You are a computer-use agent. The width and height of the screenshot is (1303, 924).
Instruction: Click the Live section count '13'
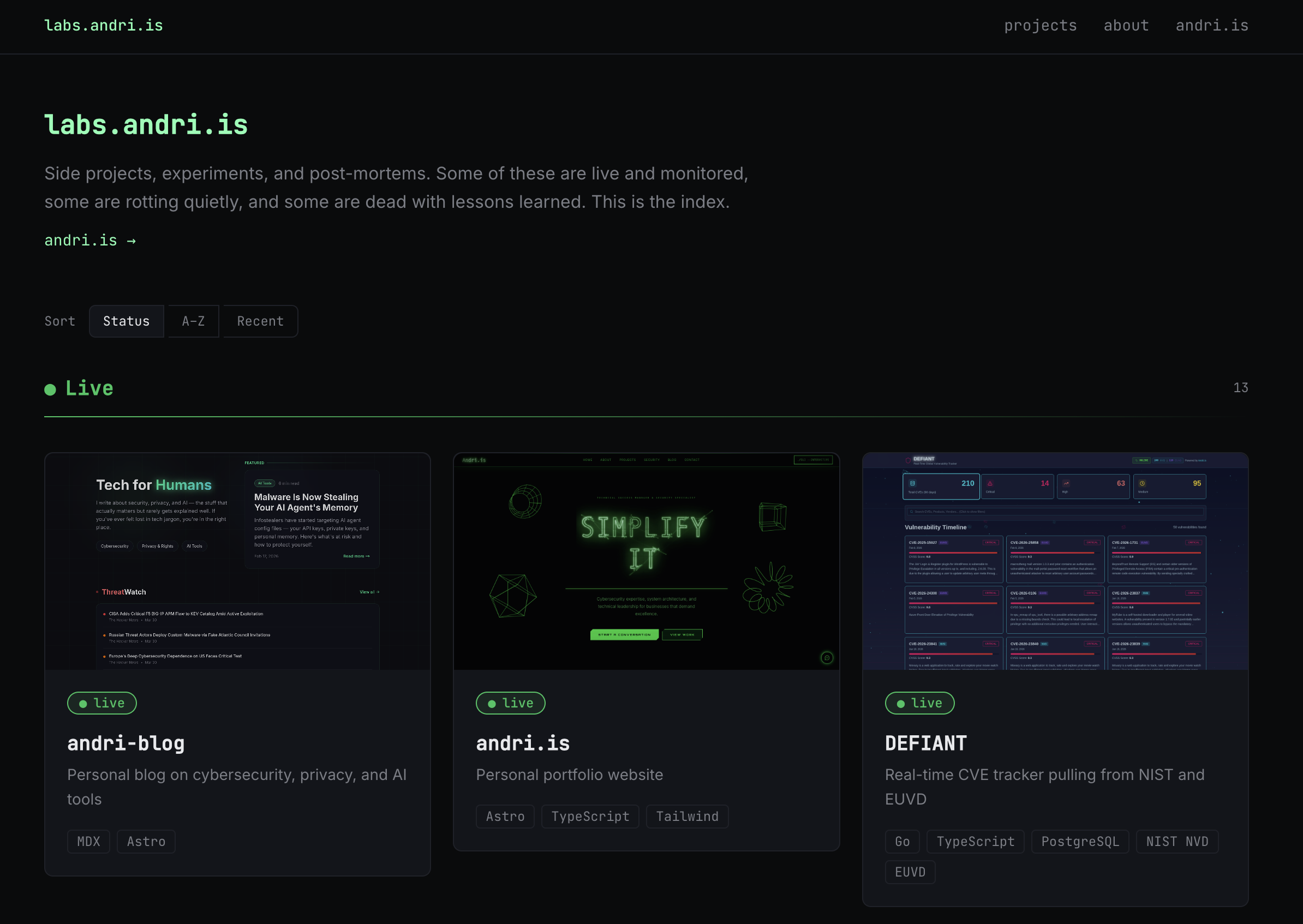pyautogui.click(x=1240, y=388)
